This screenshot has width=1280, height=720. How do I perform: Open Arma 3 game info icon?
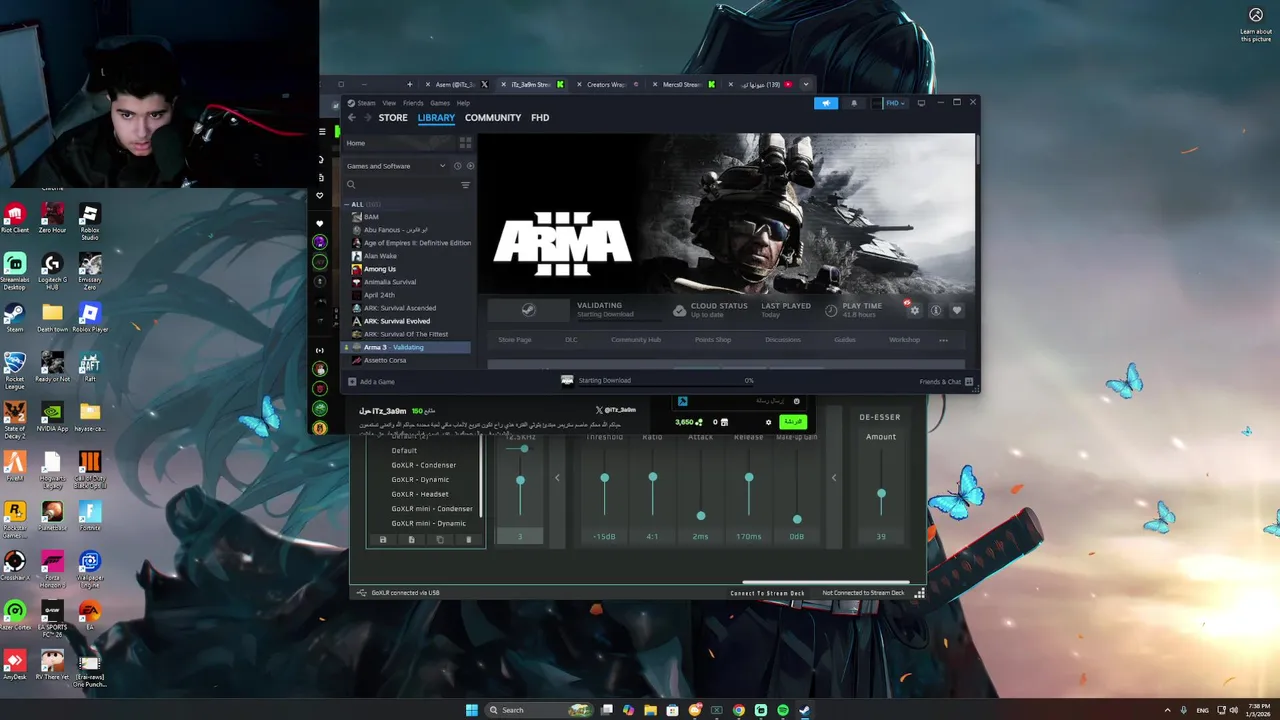pos(935,310)
